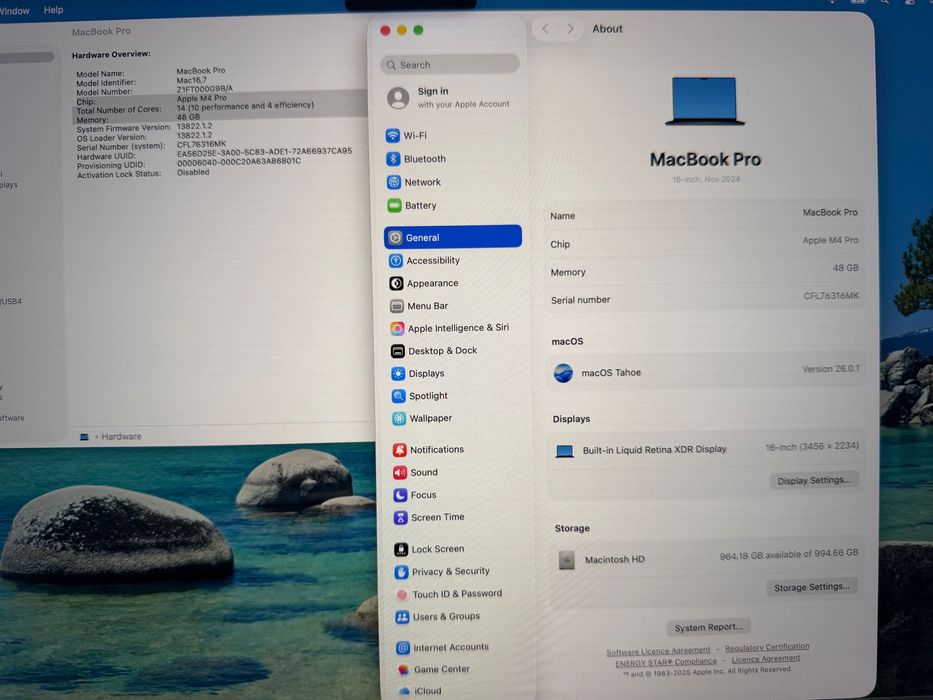Open Storage Settings button
This screenshot has height=700, width=933.
click(812, 587)
